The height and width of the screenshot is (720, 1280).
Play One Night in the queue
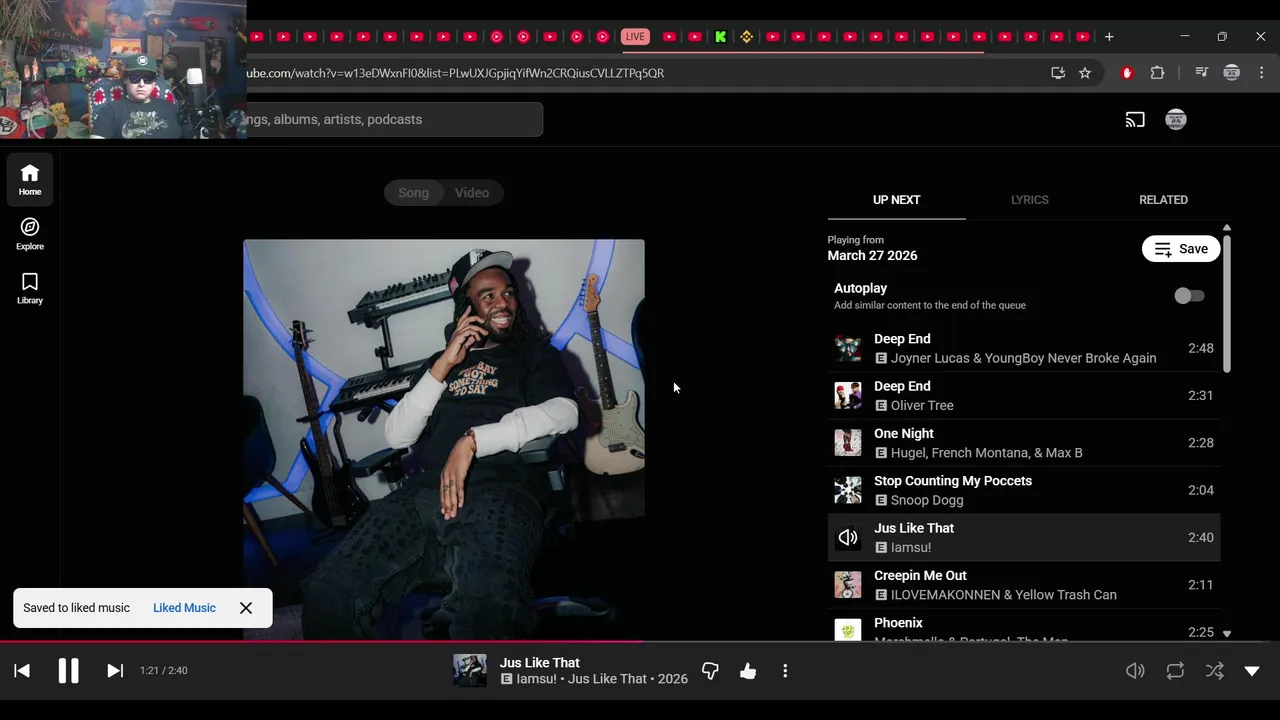click(1024, 443)
